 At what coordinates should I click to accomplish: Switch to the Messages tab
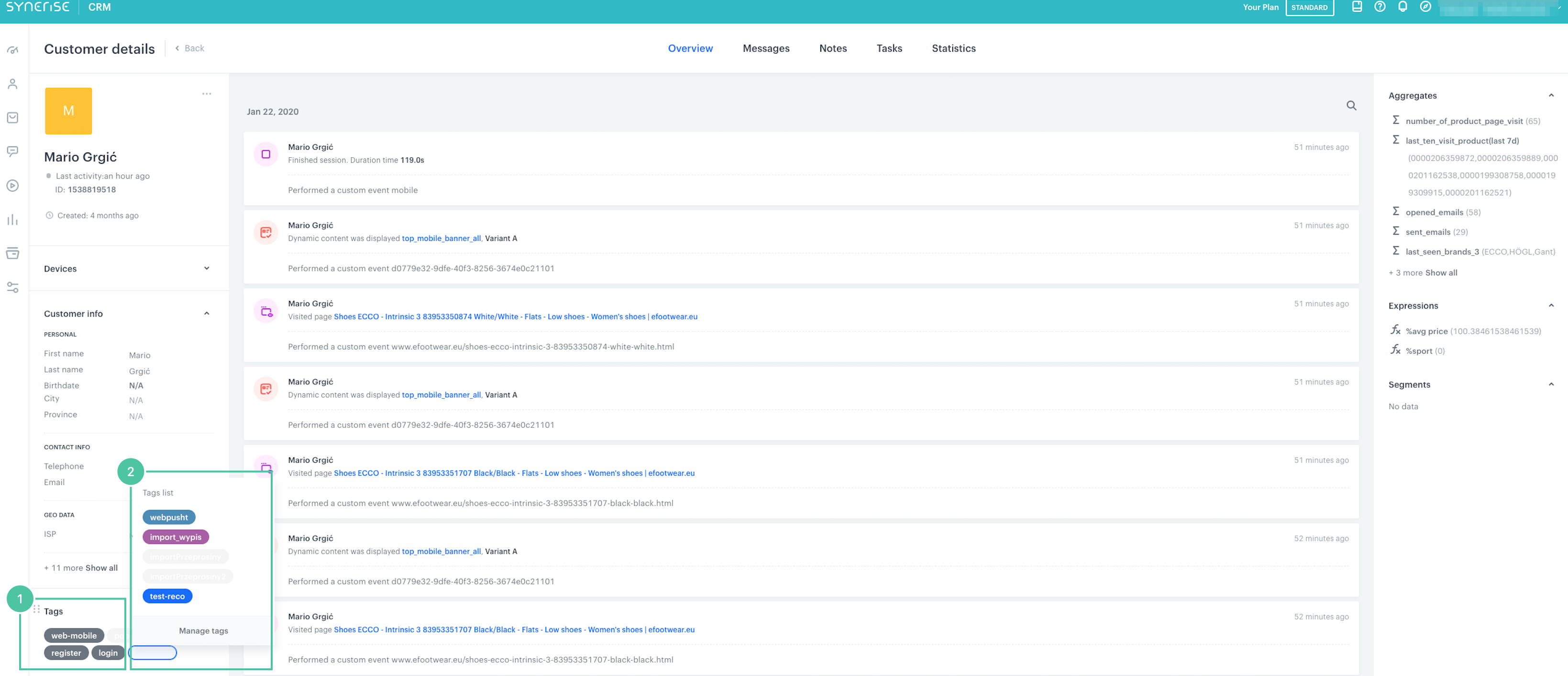[766, 48]
